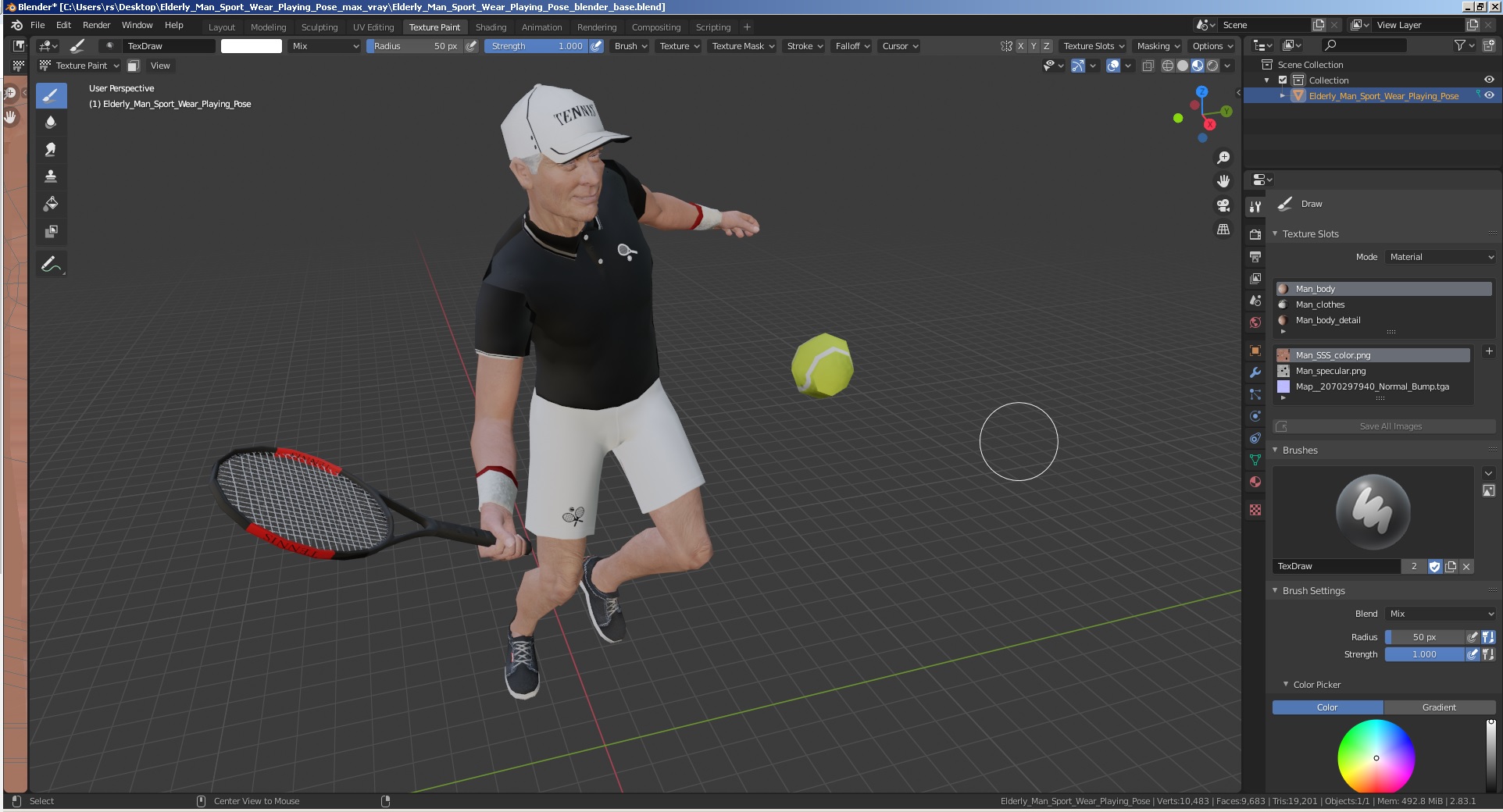Open the Render properties tab
Viewport: 1503px width, 812px height.
(1255, 234)
